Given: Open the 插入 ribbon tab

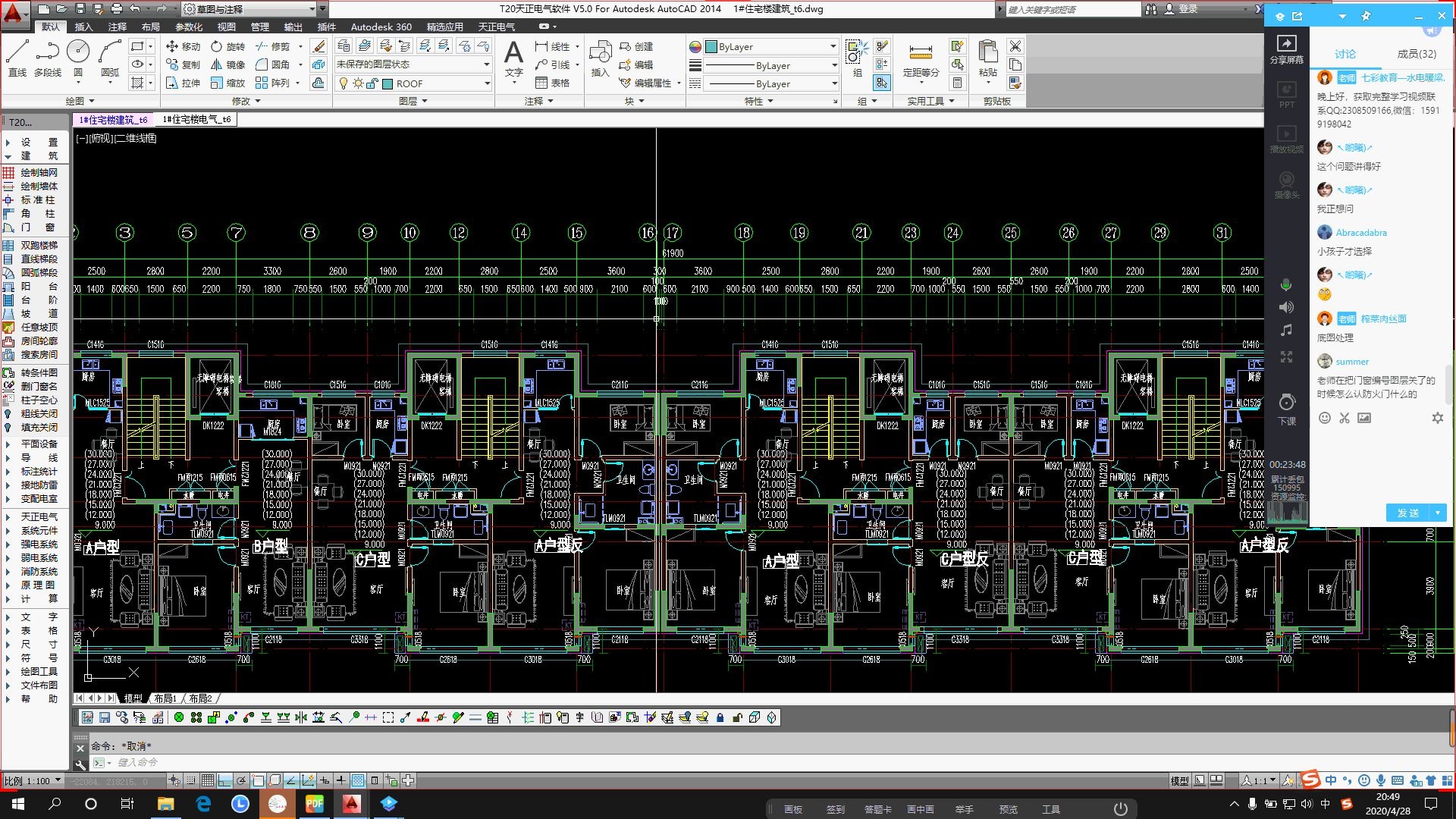Looking at the screenshot, I should [x=83, y=27].
